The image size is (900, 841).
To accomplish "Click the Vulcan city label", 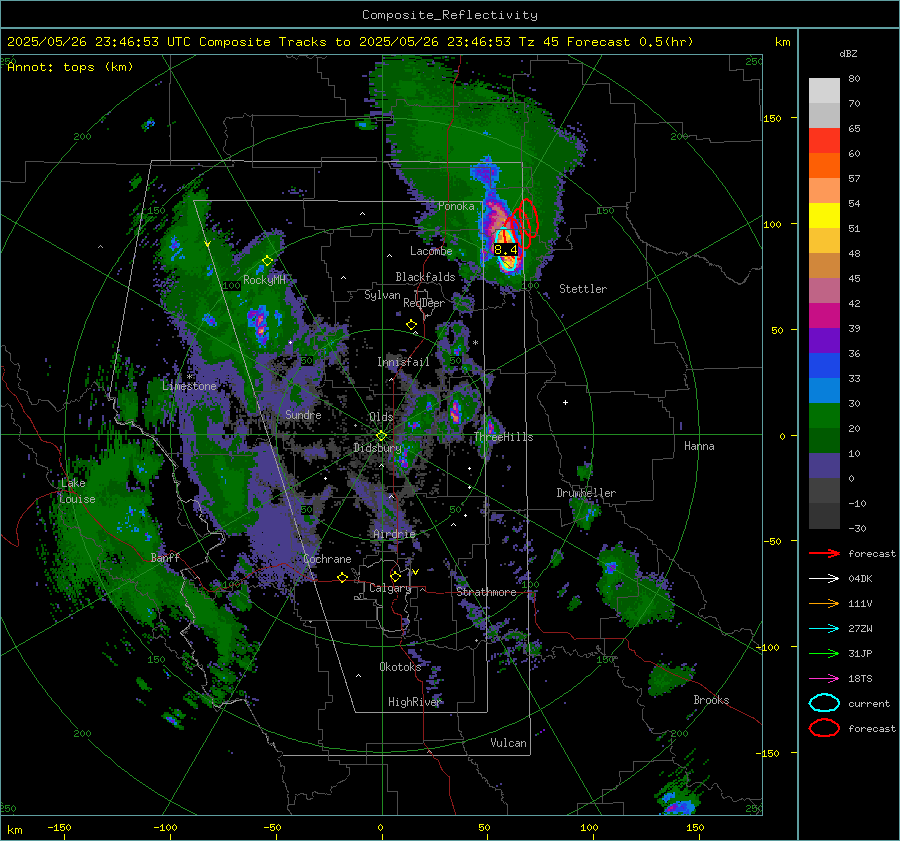I will click(x=508, y=743).
